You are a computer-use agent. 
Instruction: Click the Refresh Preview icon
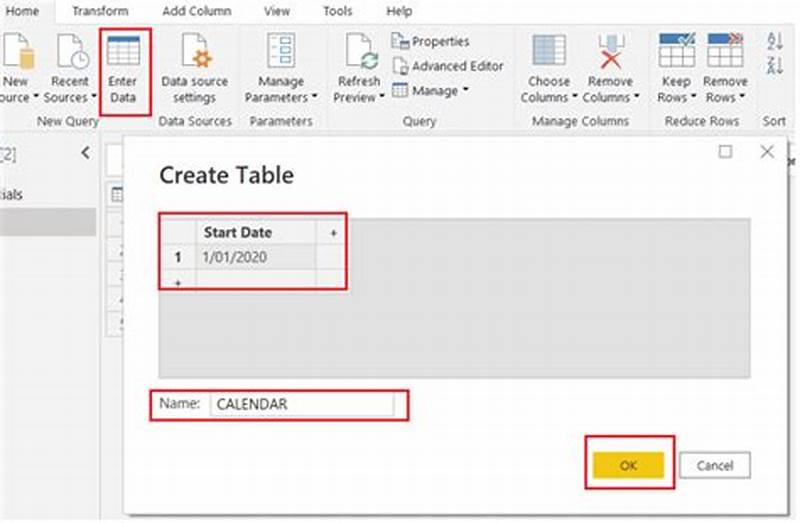point(361,51)
